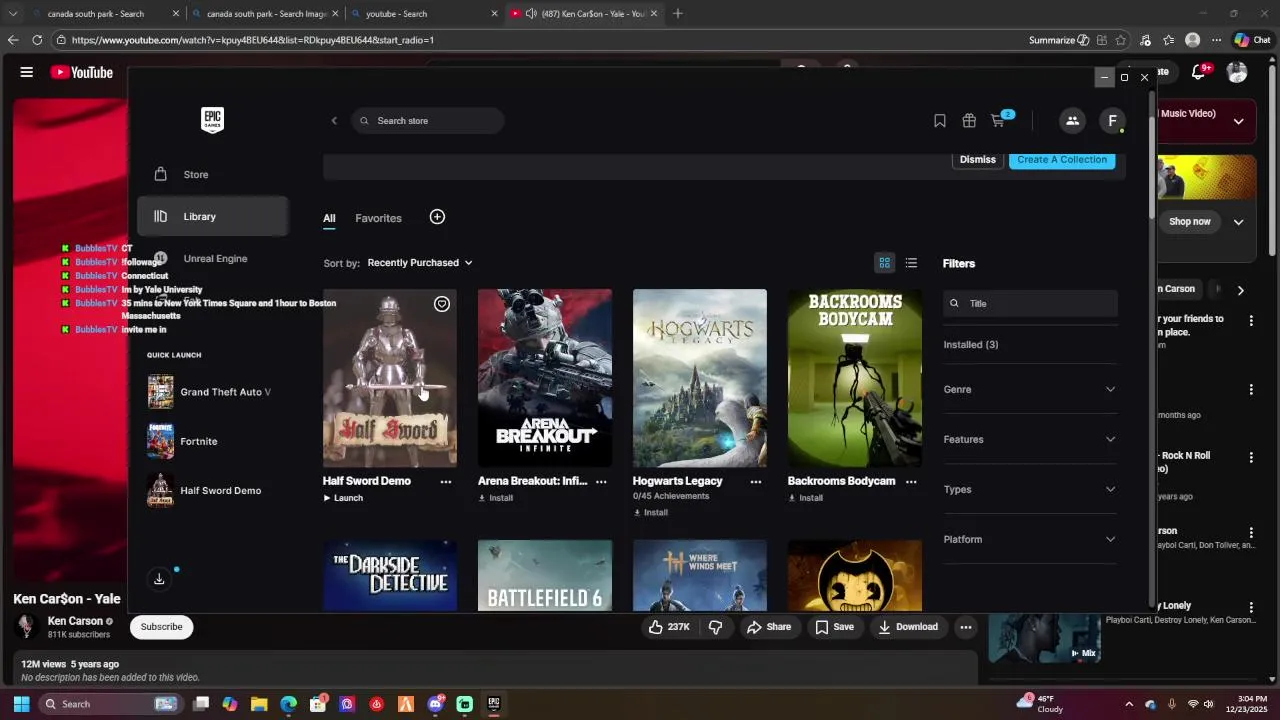The width and height of the screenshot is (1280, 720).
Task: Switch to canada south park Search Images tab
Action: [x=265, y=14]
